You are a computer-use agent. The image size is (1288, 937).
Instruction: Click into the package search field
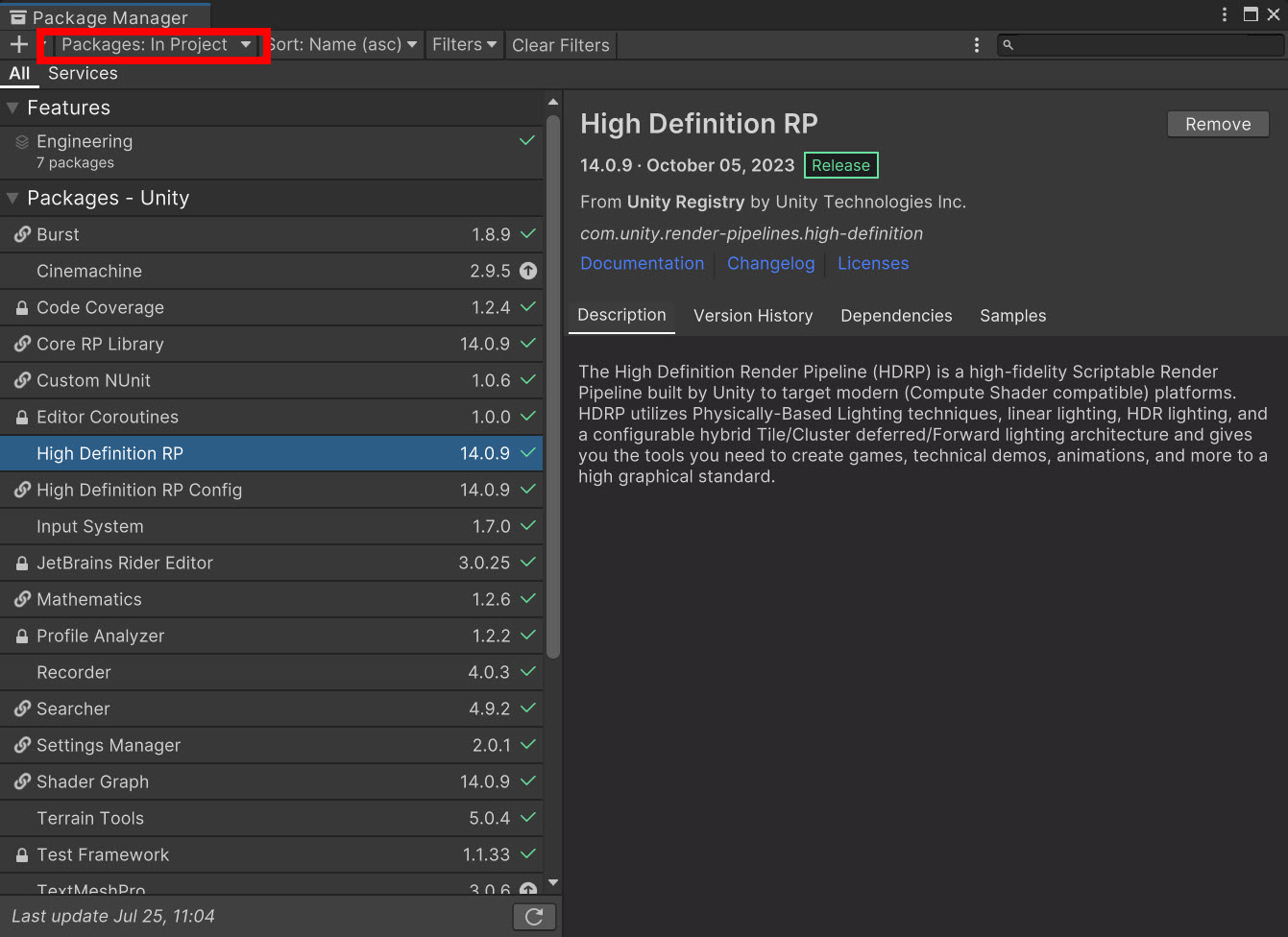[x=1141, y=45]
